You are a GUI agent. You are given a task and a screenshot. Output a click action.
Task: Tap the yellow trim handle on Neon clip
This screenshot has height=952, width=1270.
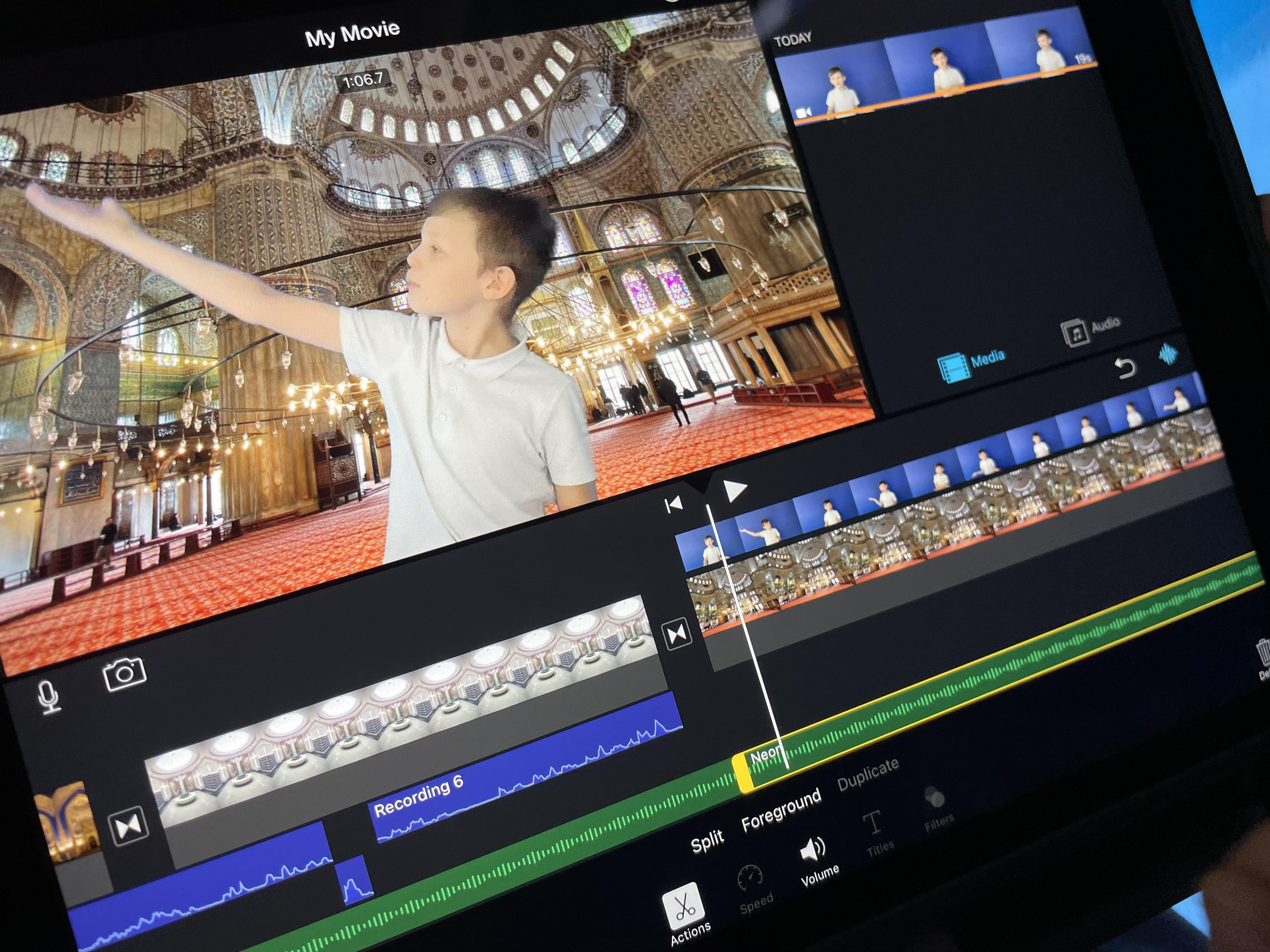tap(742, 773)
